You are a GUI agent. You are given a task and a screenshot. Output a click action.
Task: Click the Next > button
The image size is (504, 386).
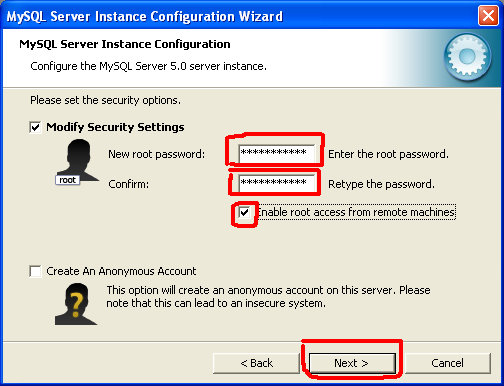tap(352, 363)
